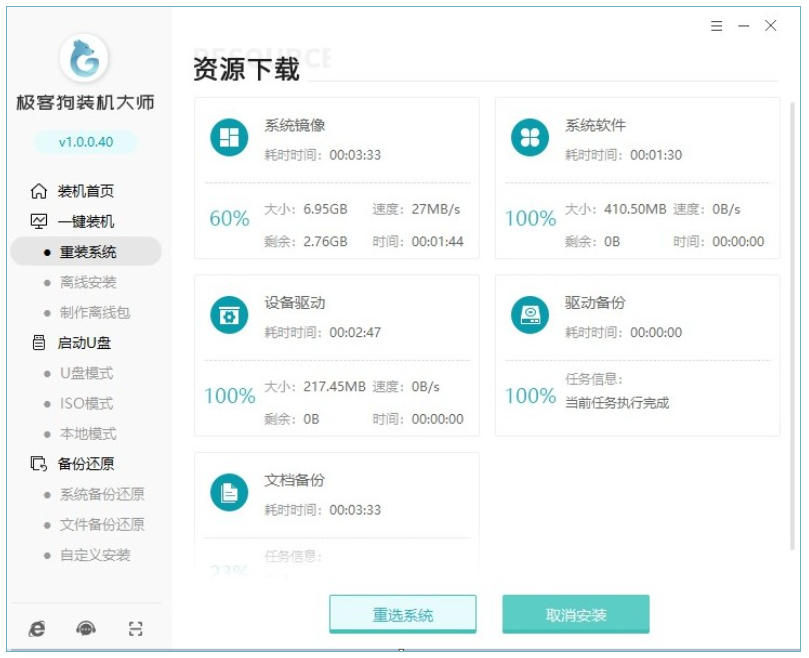Select 装机首页 in the sidebar
This screenshot has width=809, height=658.
pyautogui.click(x=86, y=191)
